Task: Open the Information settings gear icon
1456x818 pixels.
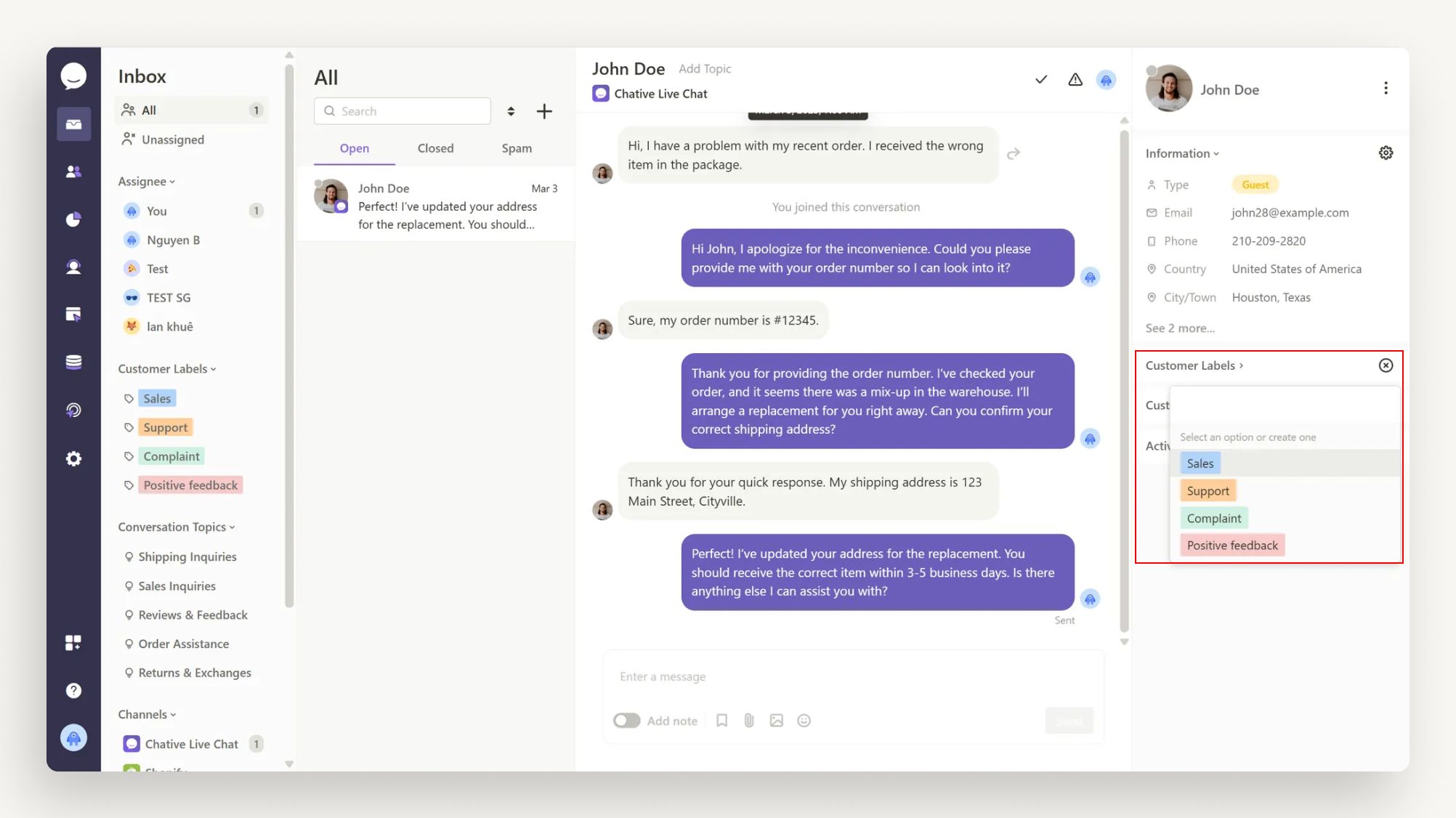Action: 1386,153
